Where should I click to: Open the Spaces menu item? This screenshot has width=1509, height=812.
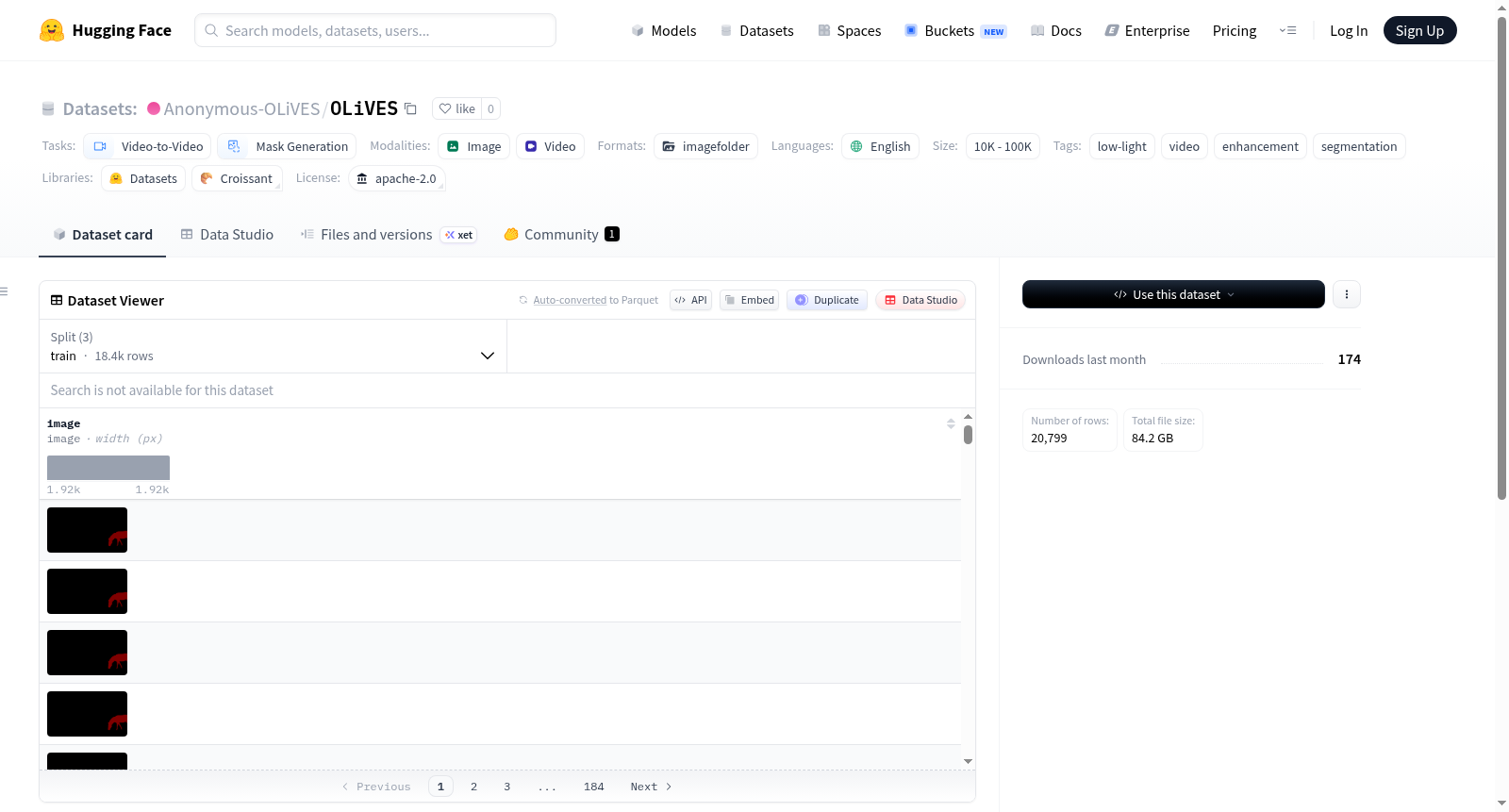(849, 30)
